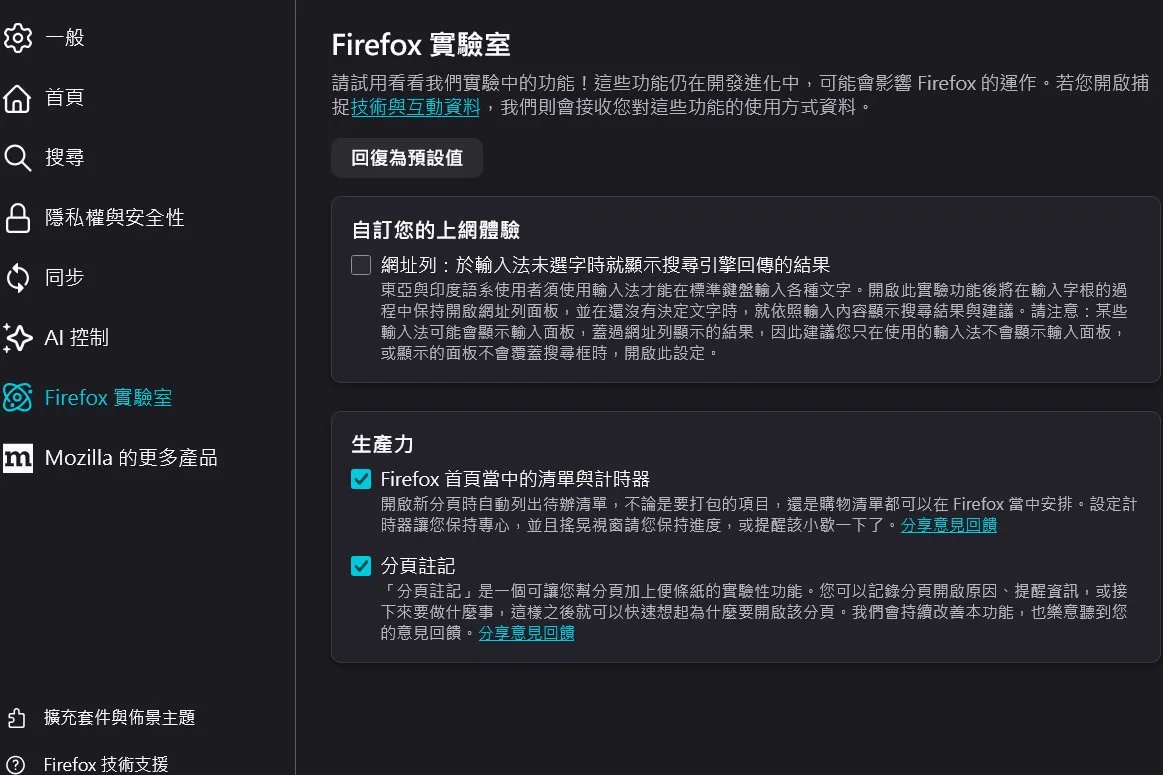Click the puzzle icon for 擴充套件與佈景主題
The width and height of the screenshot is (1163, 775).
point(16,718)
